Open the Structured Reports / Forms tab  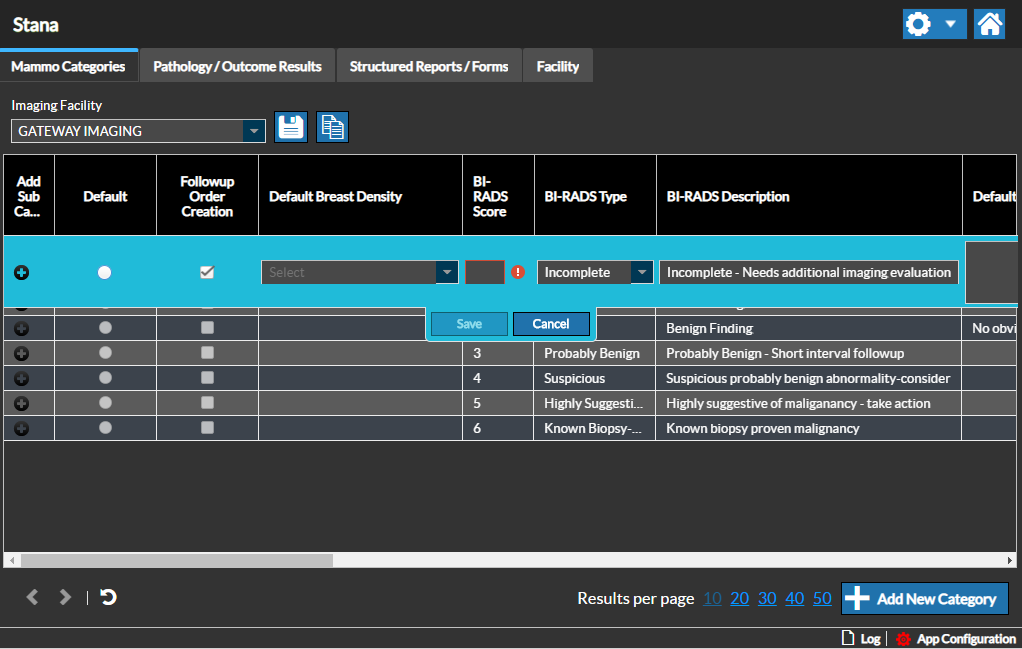pyautogui.click(x=428, y=67)
